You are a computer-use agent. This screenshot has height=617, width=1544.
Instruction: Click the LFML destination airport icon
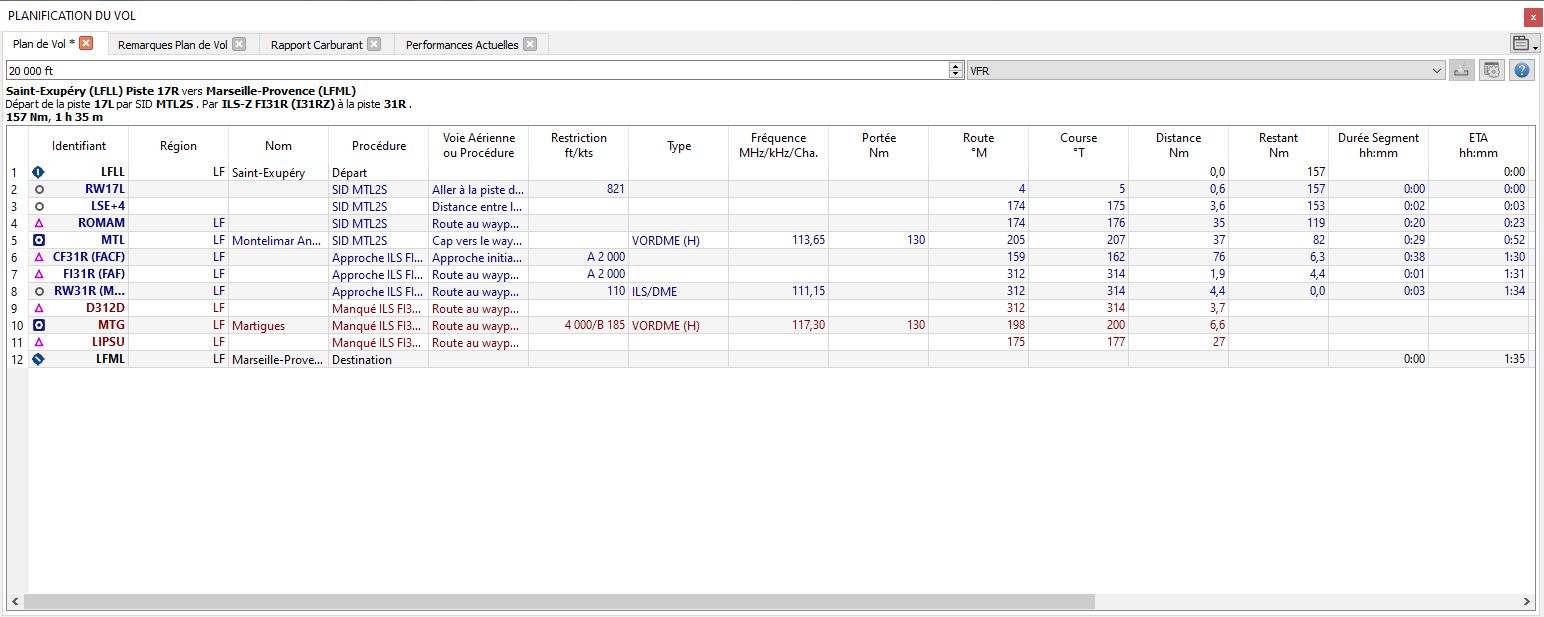[x=38, y=359]
